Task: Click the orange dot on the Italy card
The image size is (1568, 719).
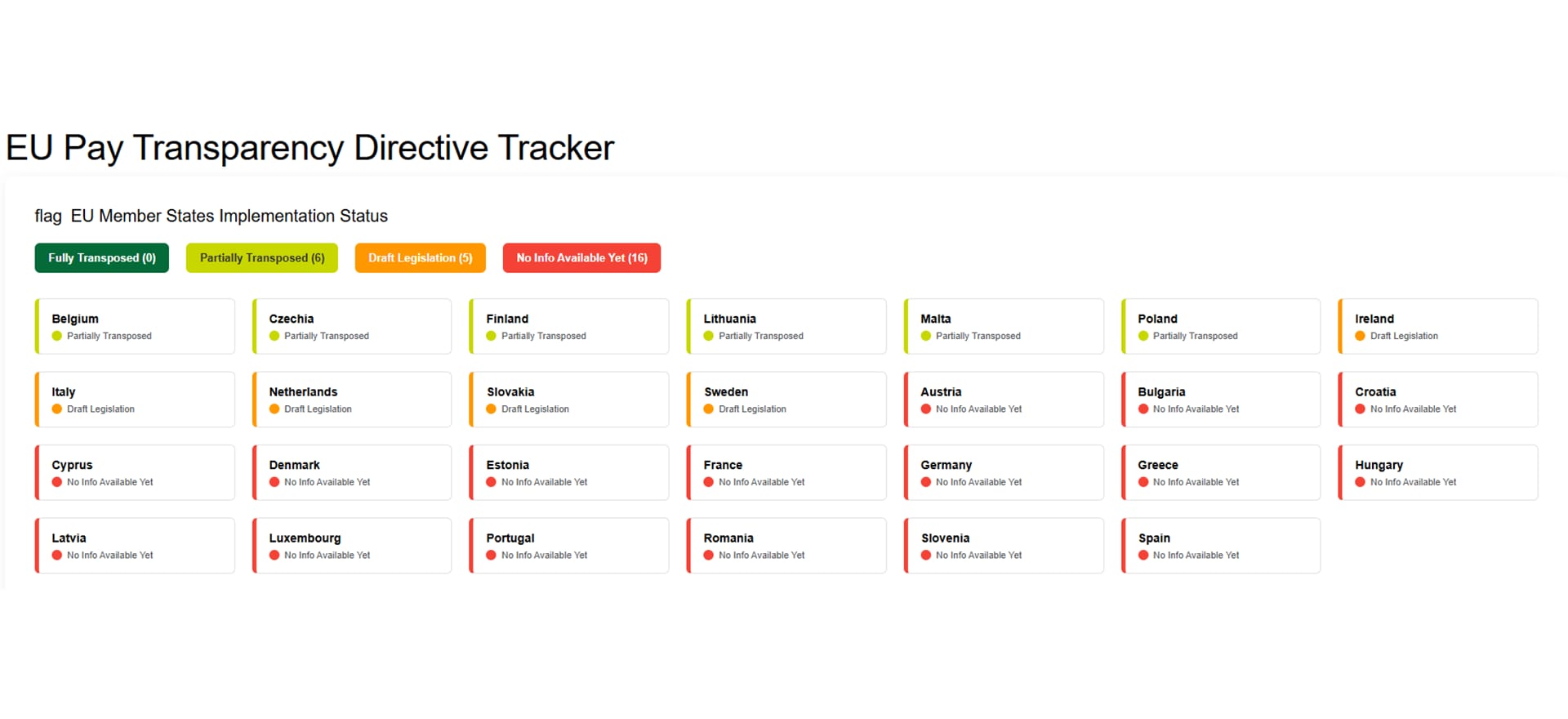Action: coord(57,409)
